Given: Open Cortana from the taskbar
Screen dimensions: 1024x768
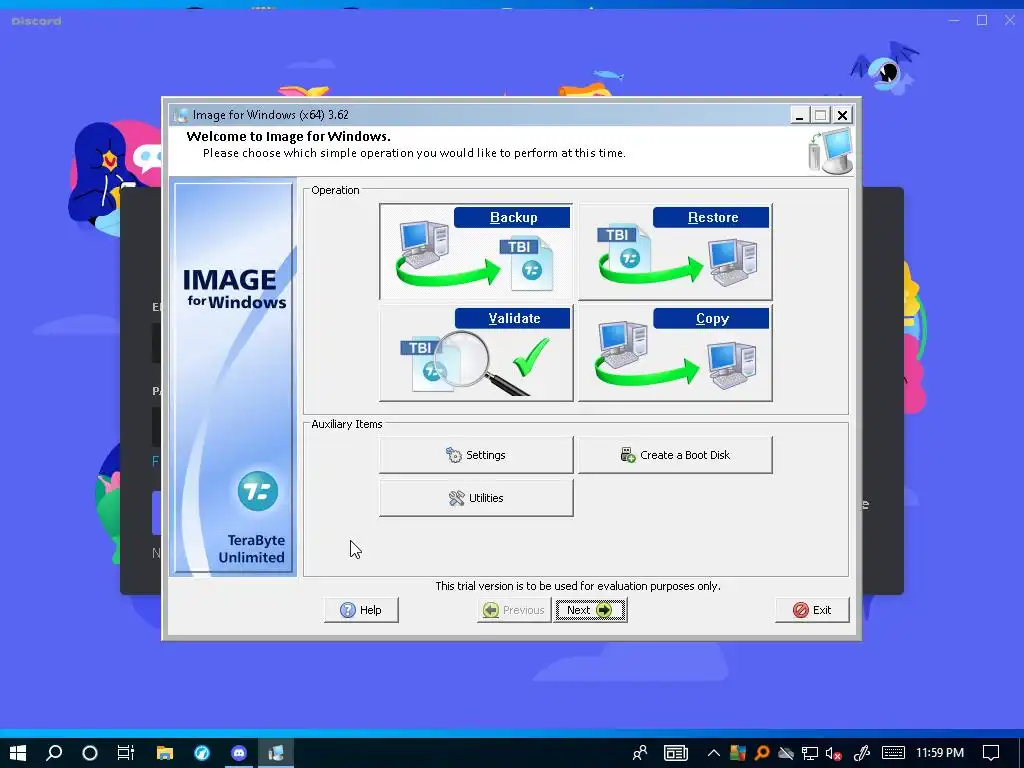Looking at the screenshot, I should pos(90,753).
